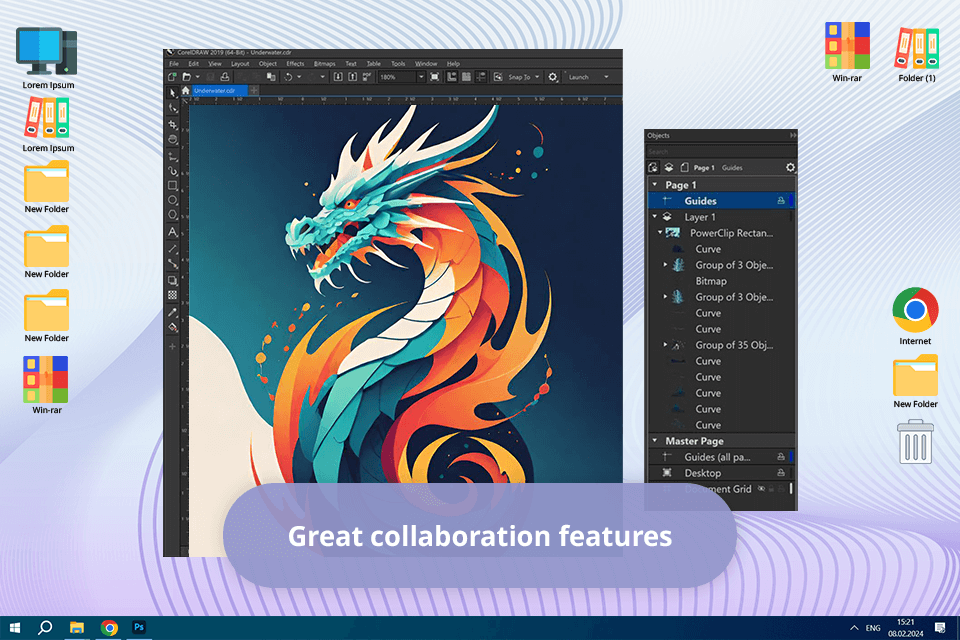The height and width of the screenshot is (640, 960).
Task: Click the Objects docker options gear
Action: 790,167
